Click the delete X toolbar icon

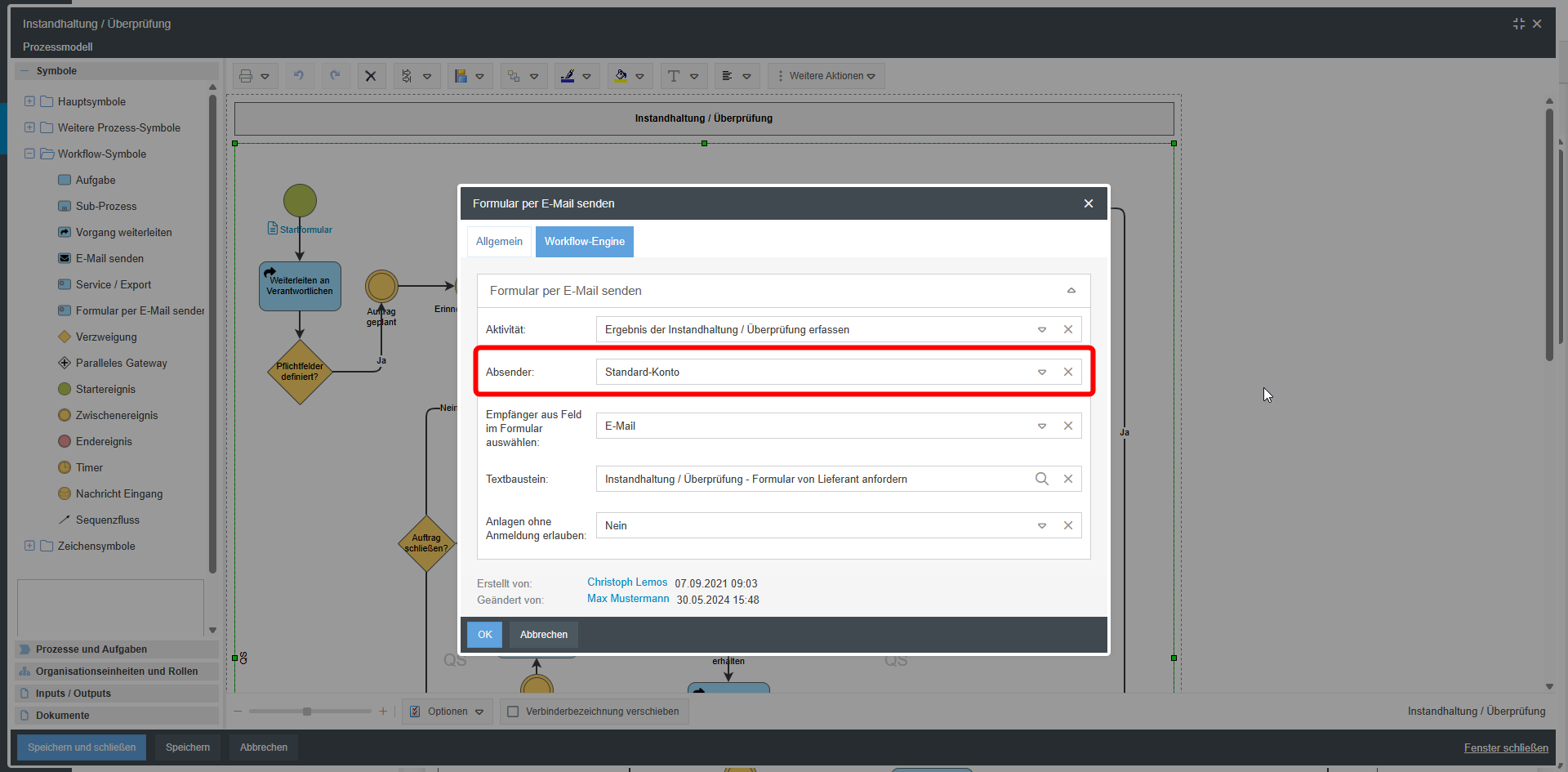coord(371,76)
